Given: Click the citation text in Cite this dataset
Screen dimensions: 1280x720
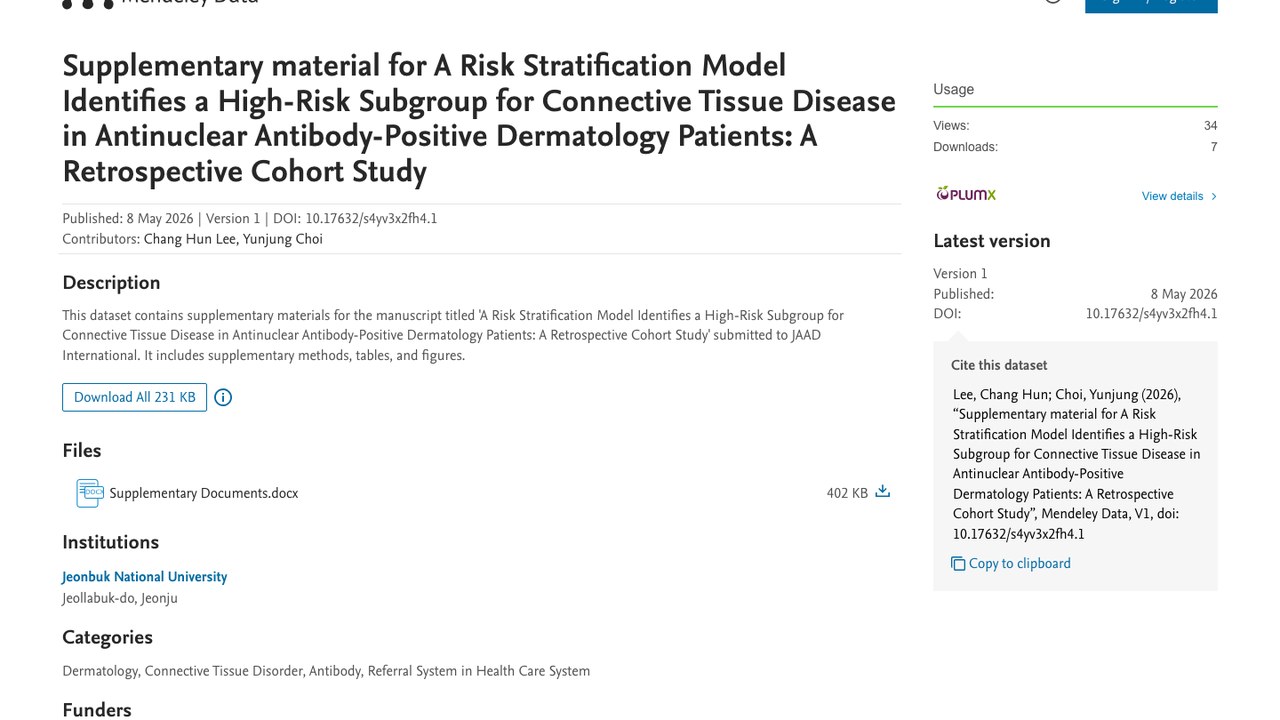Looking at the screenshot, I should 1077,464.
